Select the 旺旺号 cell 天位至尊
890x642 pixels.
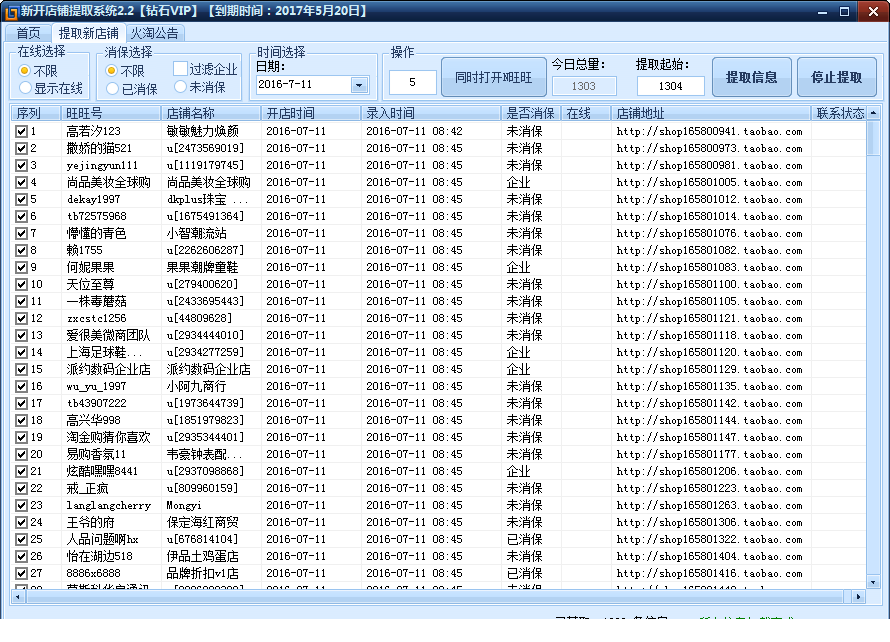tap(90, 284)
